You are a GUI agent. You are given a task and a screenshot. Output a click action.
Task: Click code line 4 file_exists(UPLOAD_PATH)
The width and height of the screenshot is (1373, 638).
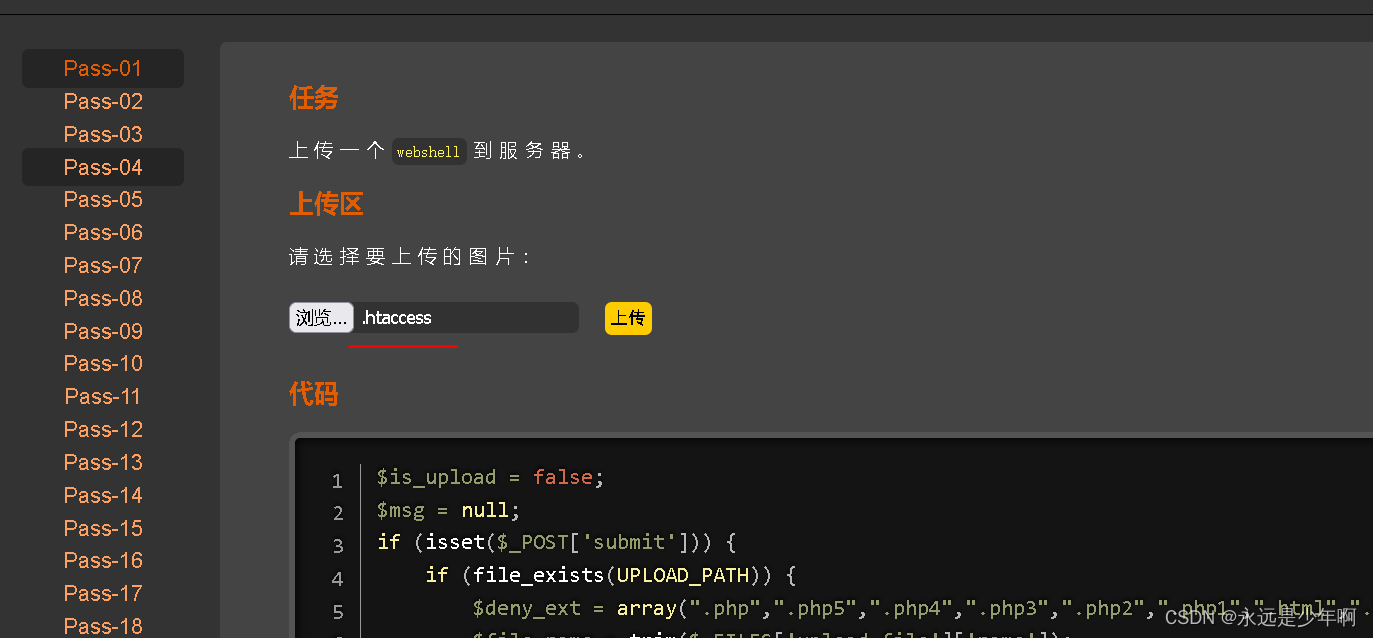[x=611, y=576]
